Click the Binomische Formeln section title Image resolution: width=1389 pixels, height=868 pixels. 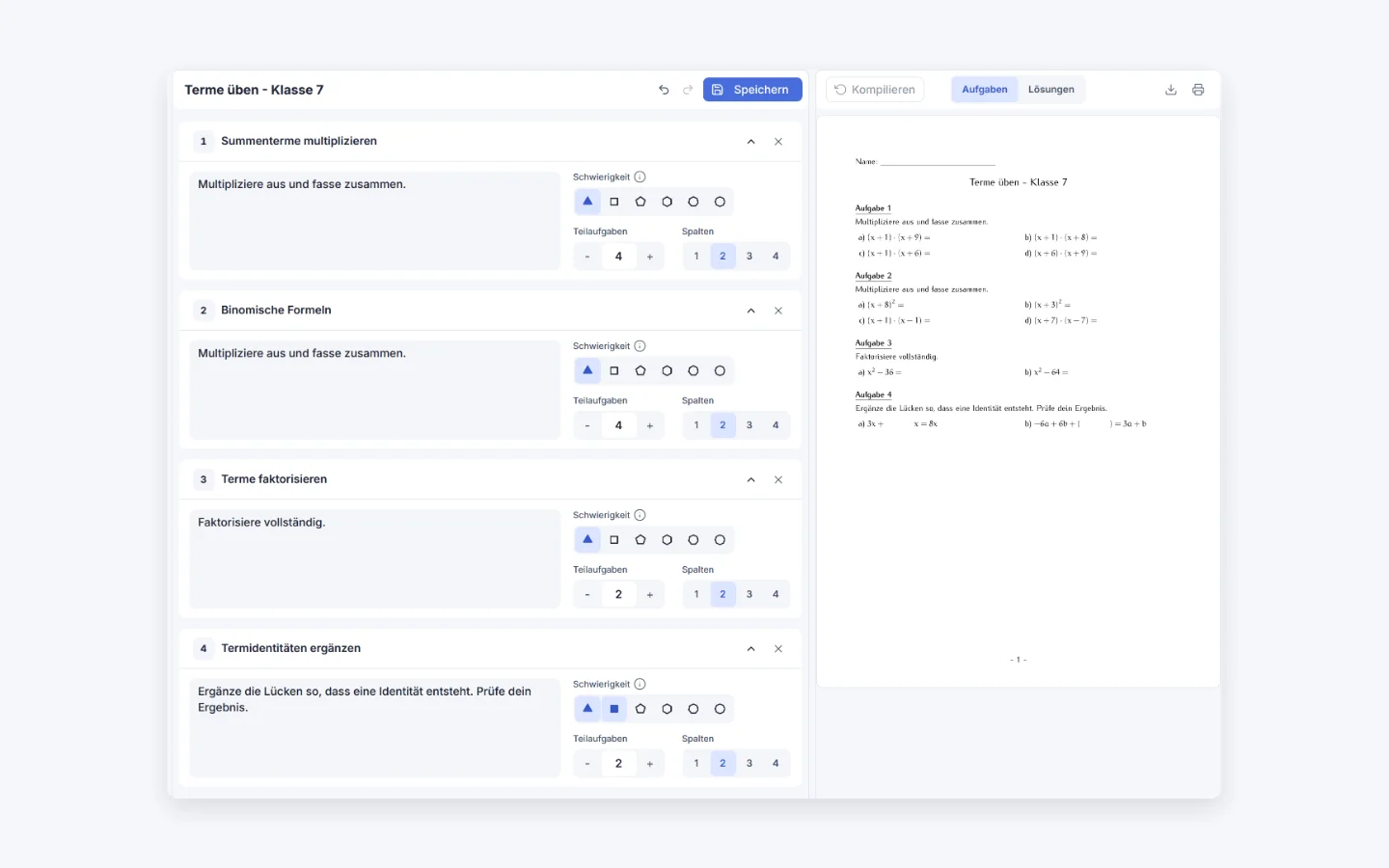pyautogui.click(x=276, y=311)
